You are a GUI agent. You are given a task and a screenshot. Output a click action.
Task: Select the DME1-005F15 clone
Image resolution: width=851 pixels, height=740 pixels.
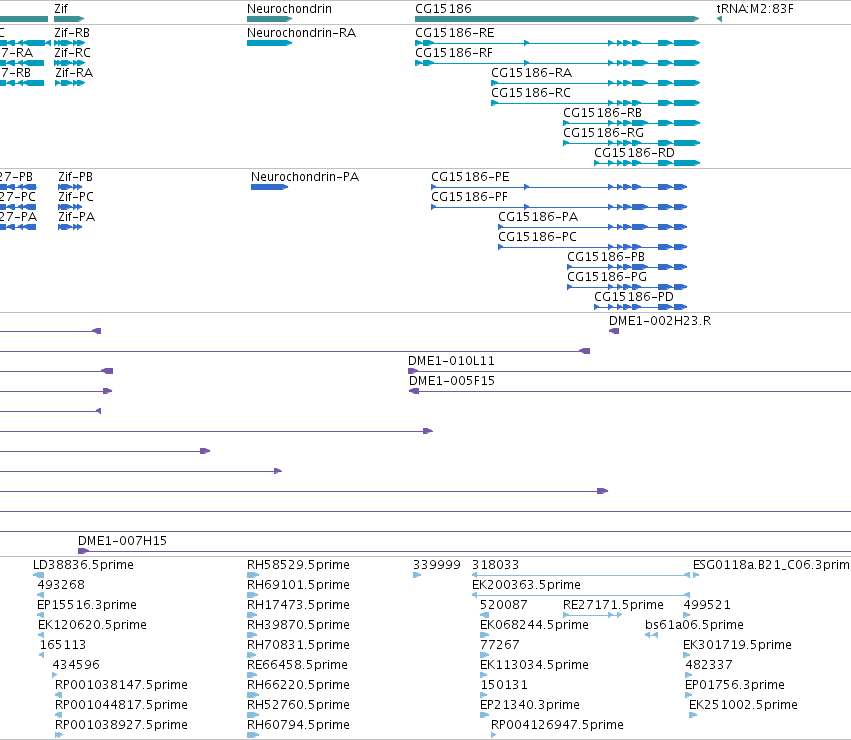452,381
